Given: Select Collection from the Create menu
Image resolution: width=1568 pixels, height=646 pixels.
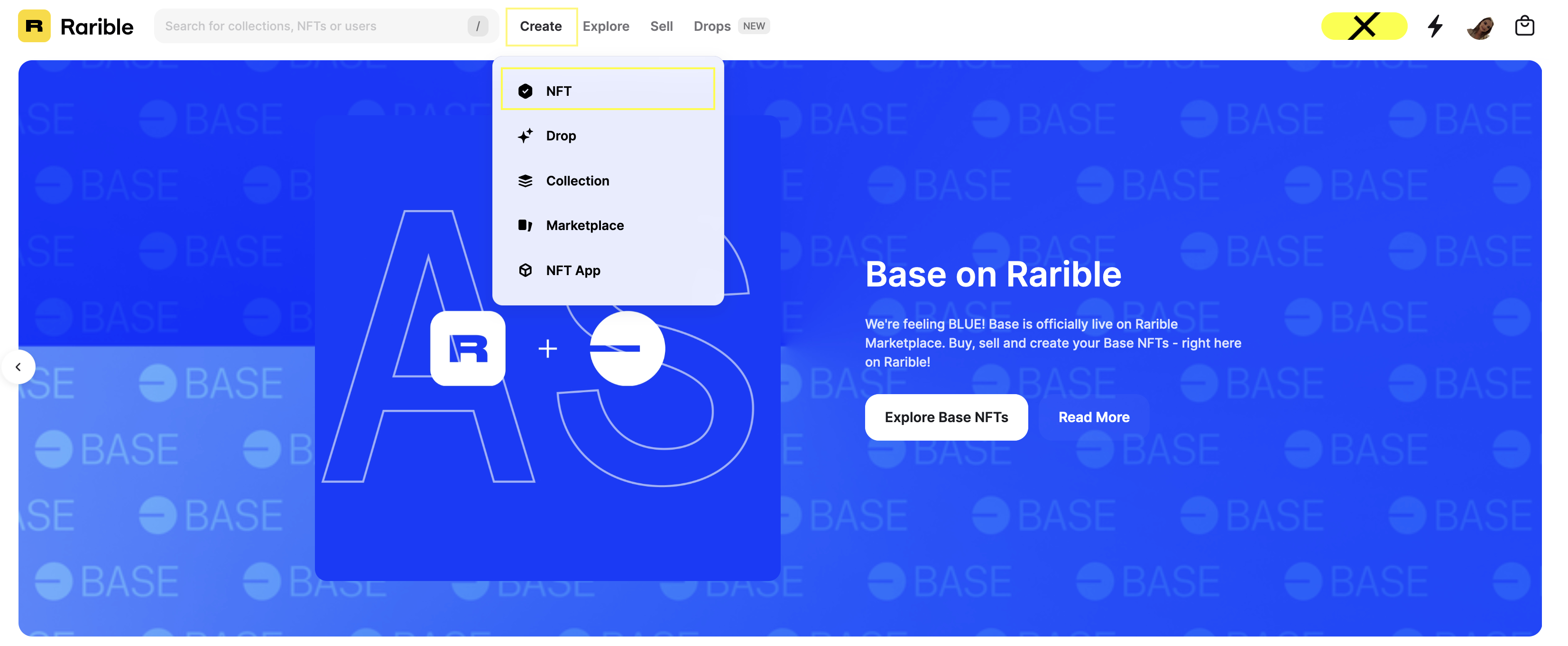Looking at the screenshot, I should [608, 181].
